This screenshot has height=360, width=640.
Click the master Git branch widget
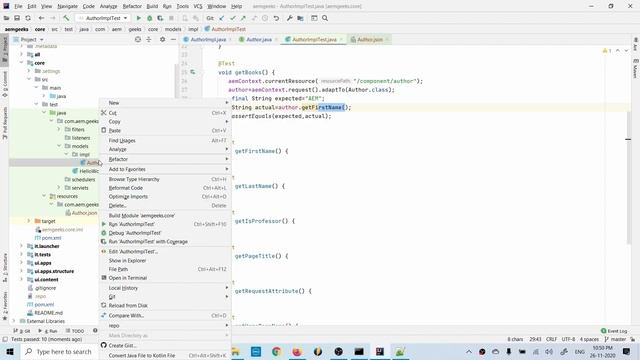[x=616, y=339]
